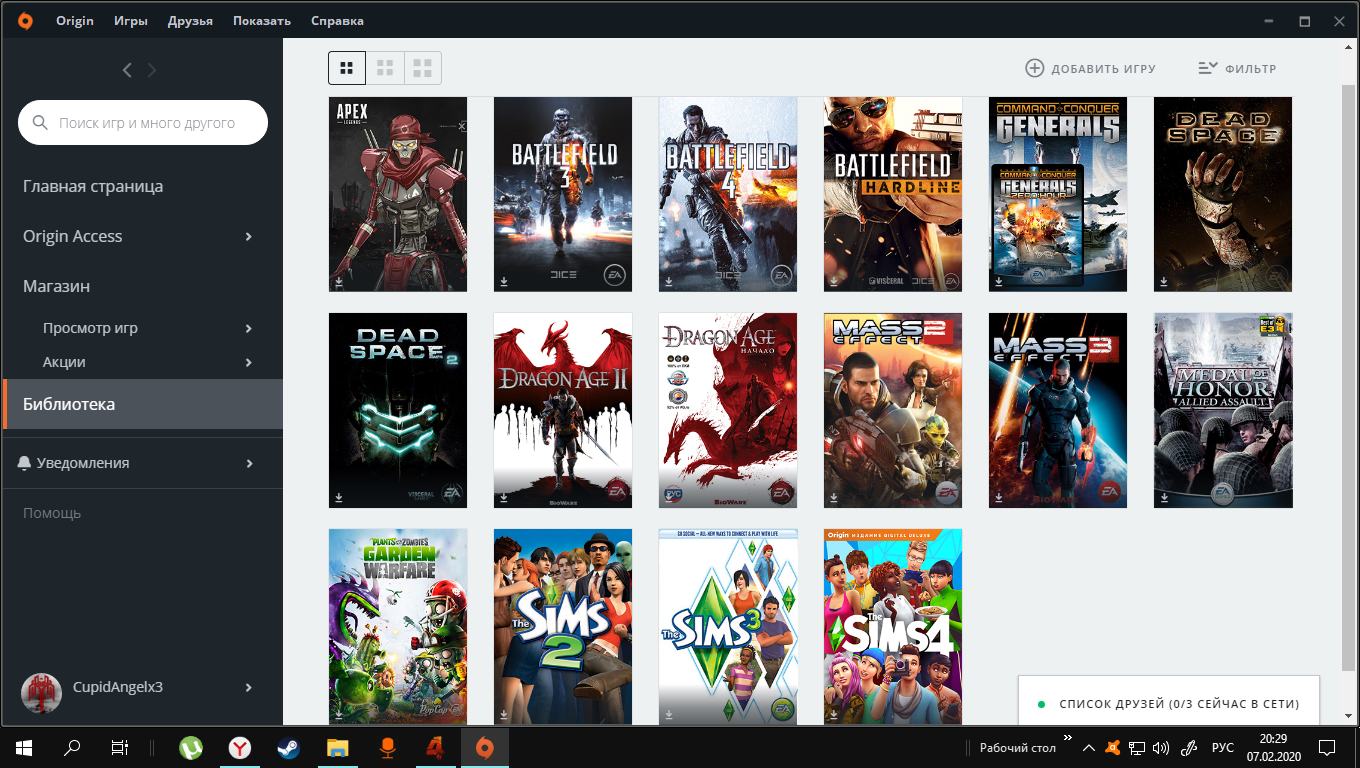Open the Магазин section

pos(56,286)
